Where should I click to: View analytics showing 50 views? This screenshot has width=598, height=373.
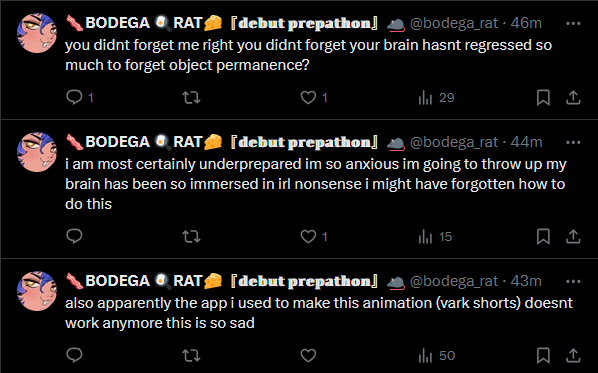[437, 355]
